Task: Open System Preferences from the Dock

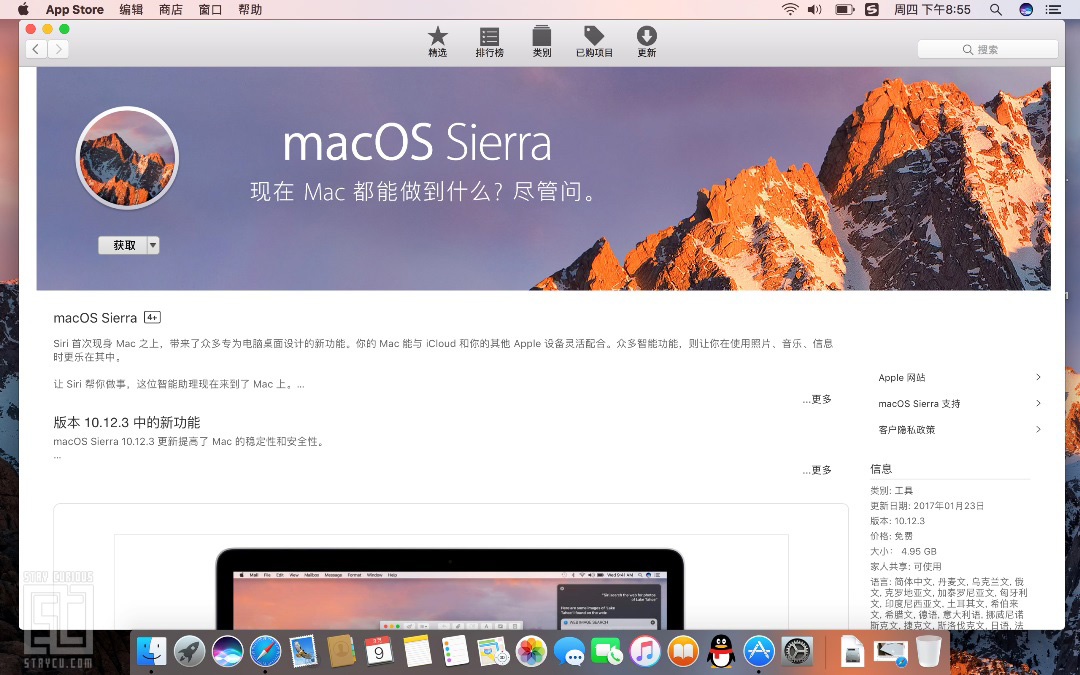Action: coord(798,651)
